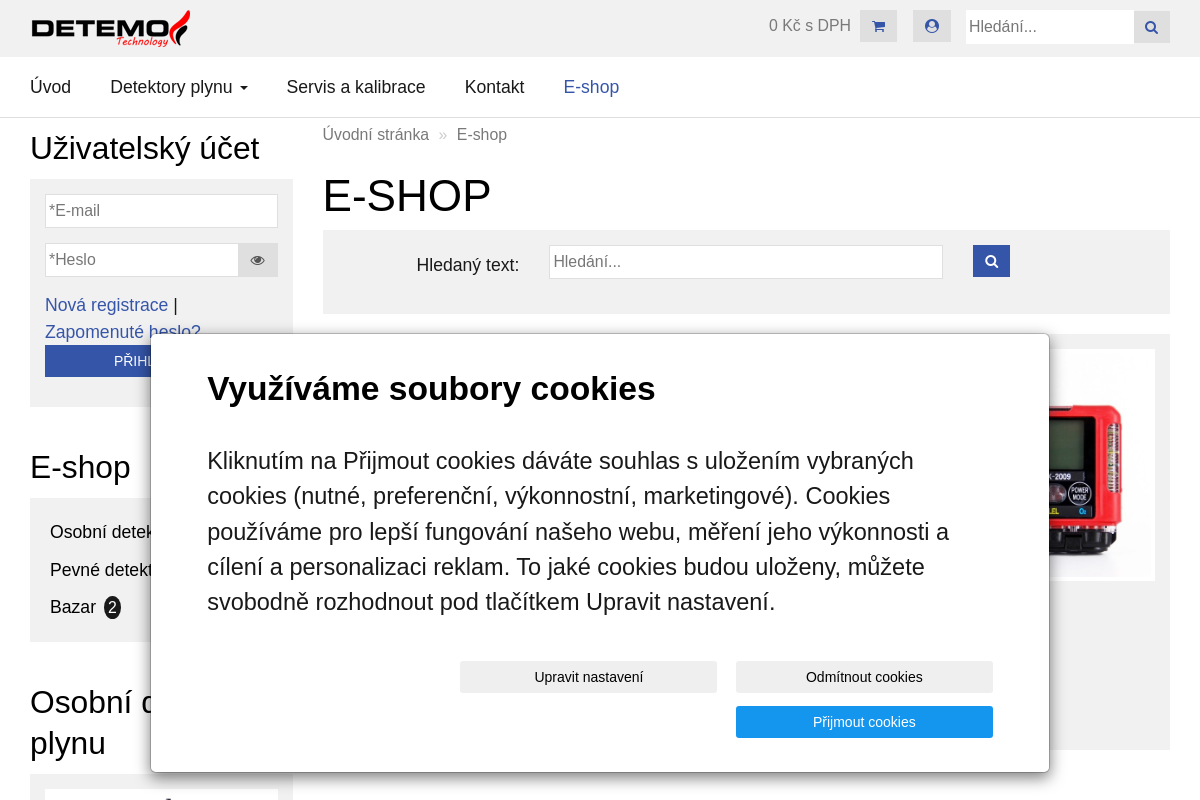Click the Odmítnout cookies button
The image size is (1200, 800).
864,677
